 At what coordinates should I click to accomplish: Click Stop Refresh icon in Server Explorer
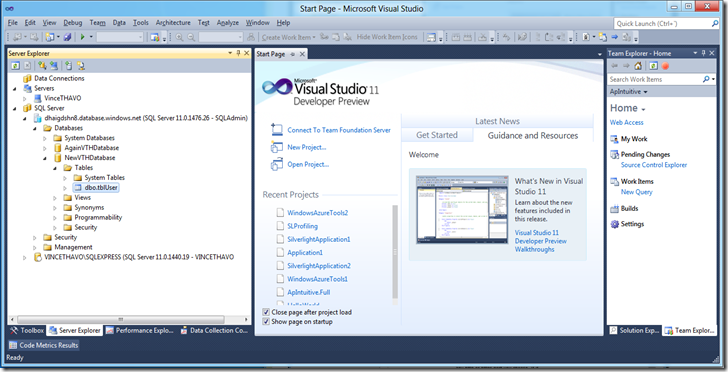point(27,66)
